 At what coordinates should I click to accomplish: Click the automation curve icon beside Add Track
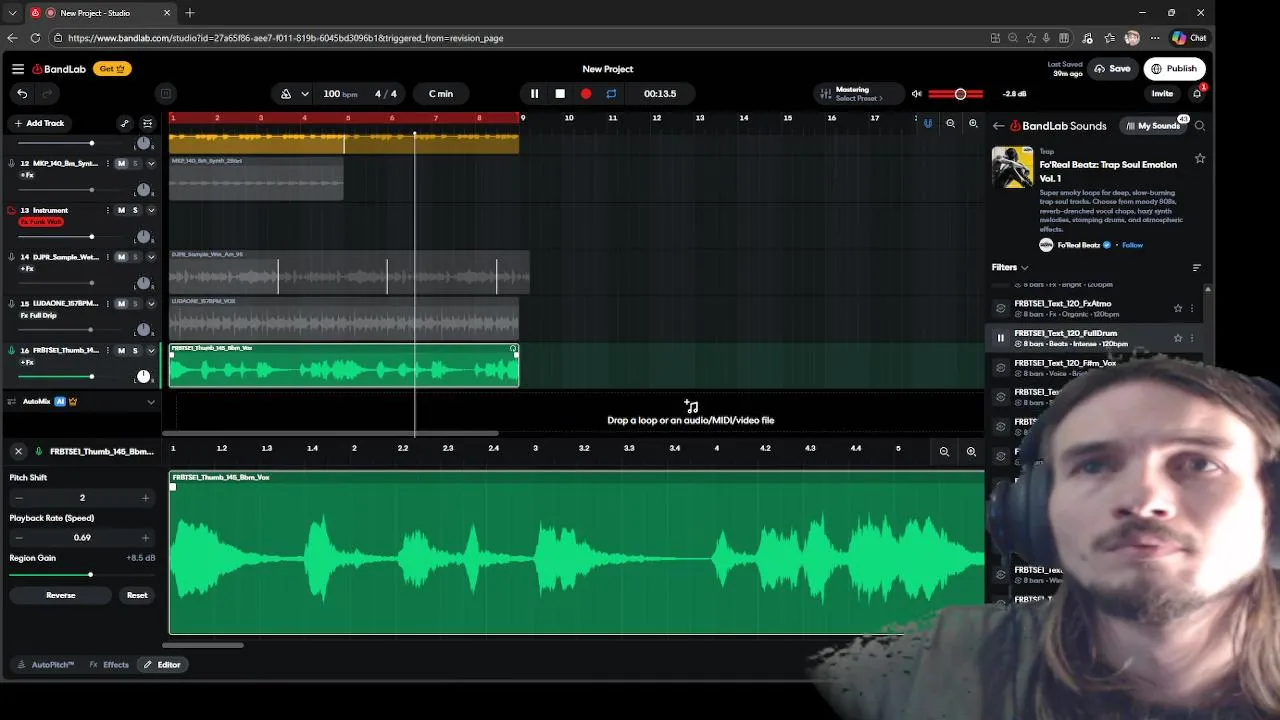point(125,124)
